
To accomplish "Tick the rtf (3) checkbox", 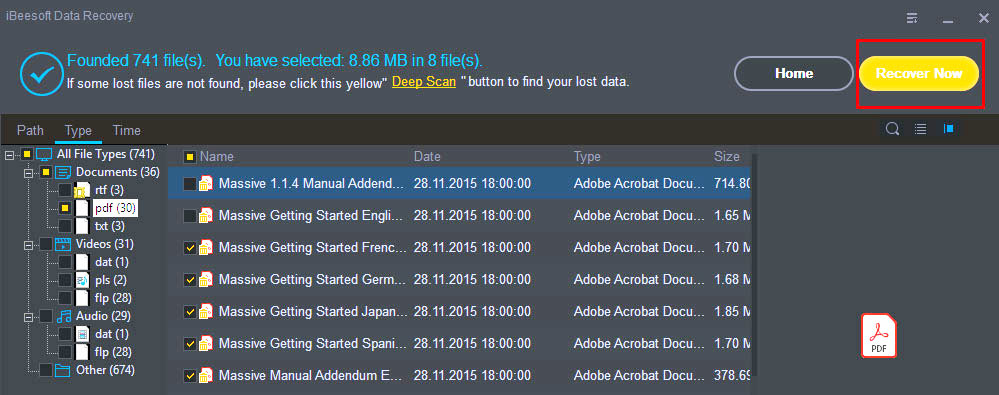I will click(x=65, y=190).
